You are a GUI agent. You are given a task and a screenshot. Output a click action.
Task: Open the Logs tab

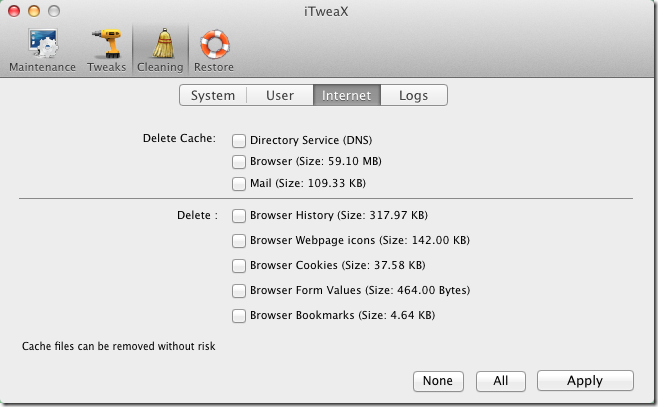[x=414, y=95]
